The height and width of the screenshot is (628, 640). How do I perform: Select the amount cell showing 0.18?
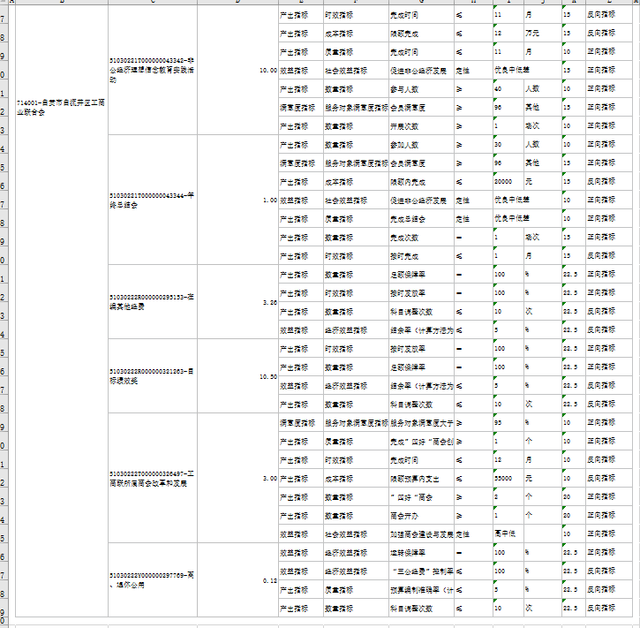pos(238,580)
